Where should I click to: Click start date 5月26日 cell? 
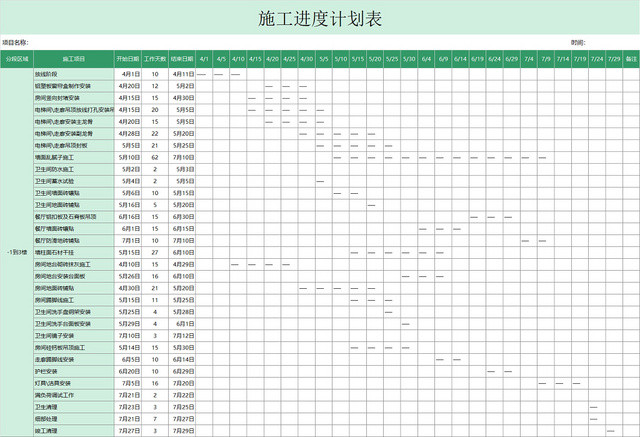point(128,276)
